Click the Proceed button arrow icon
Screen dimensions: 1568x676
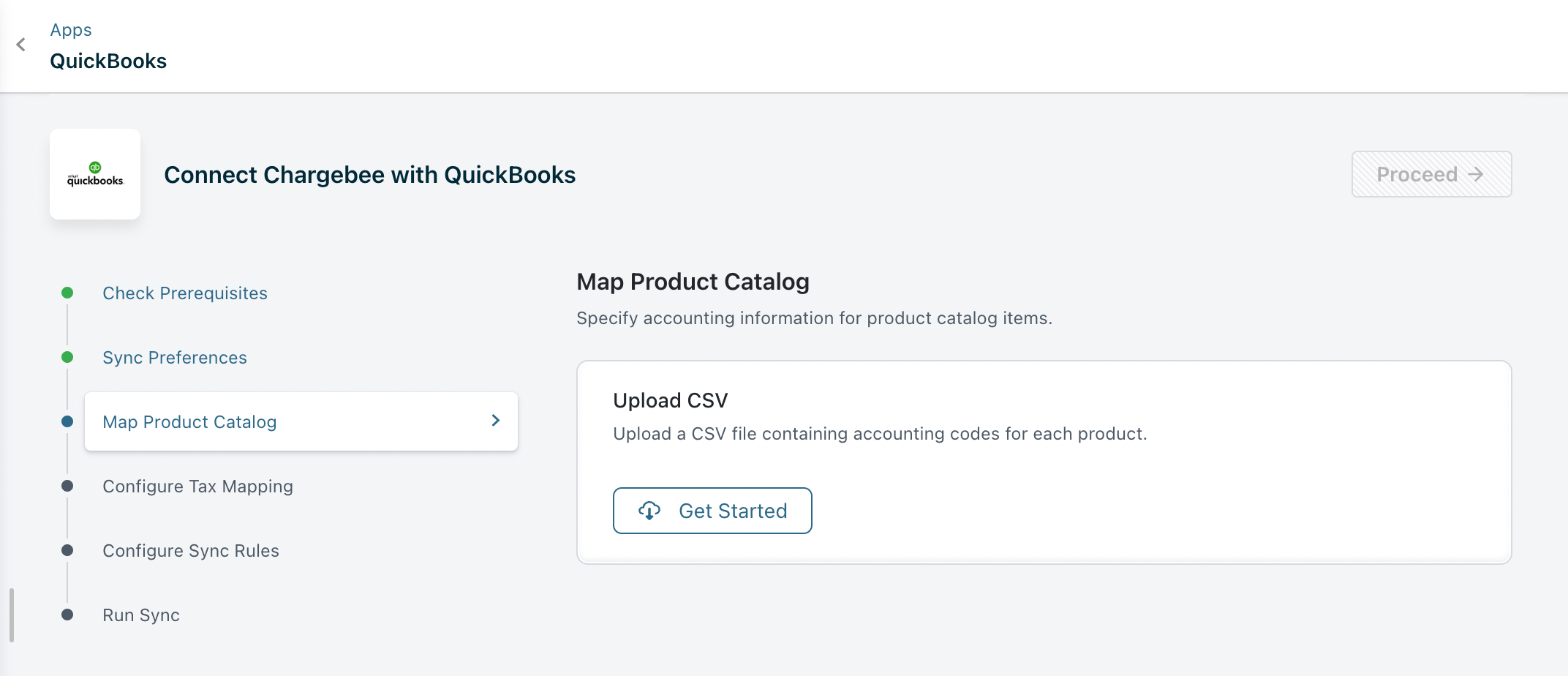pos(1476,174)
